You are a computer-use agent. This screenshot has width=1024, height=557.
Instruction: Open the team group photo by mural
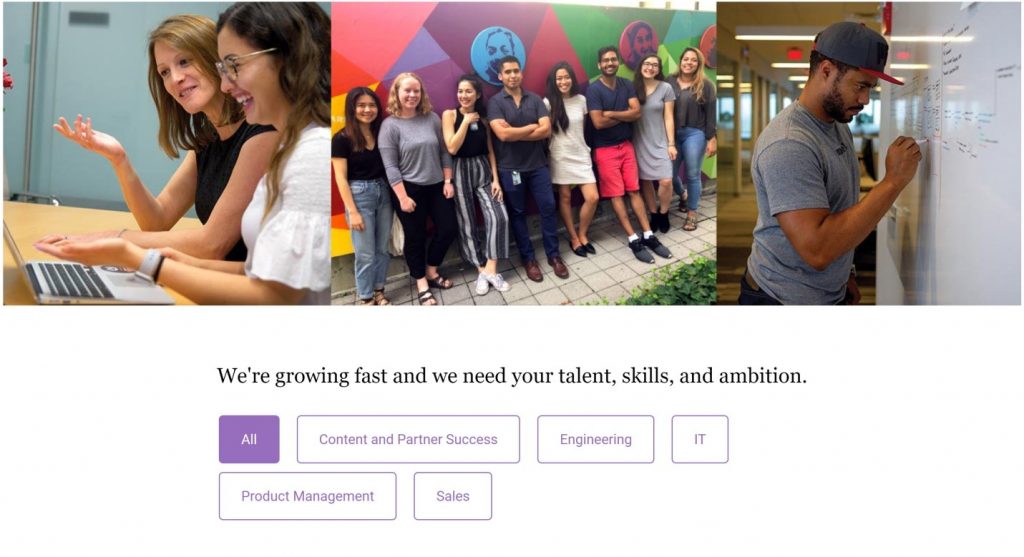(x=524, y=153)
